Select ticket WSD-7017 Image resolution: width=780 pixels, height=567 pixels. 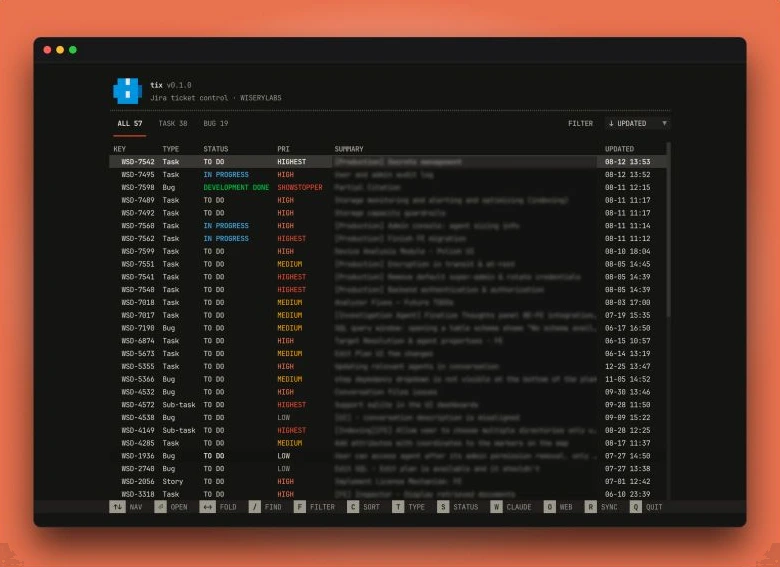click(x=388, y=315)
